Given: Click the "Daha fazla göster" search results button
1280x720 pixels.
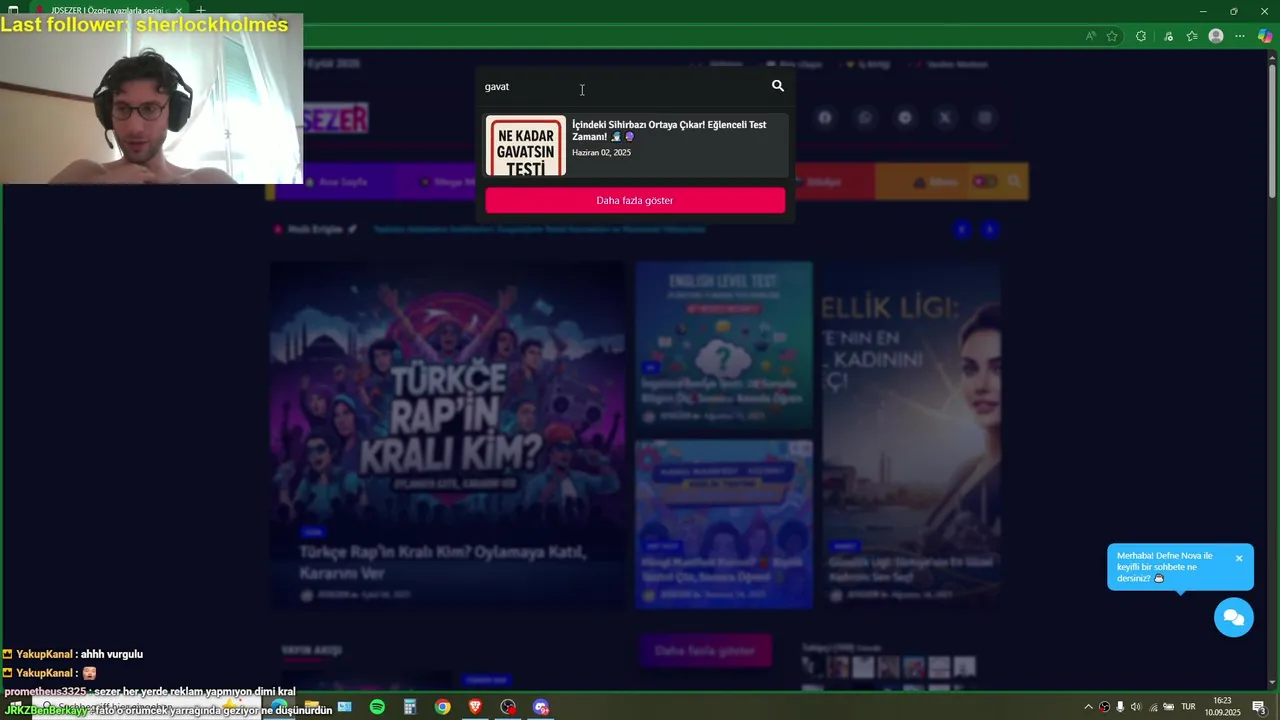Looking at the screenshot, I should pos(635,201).
